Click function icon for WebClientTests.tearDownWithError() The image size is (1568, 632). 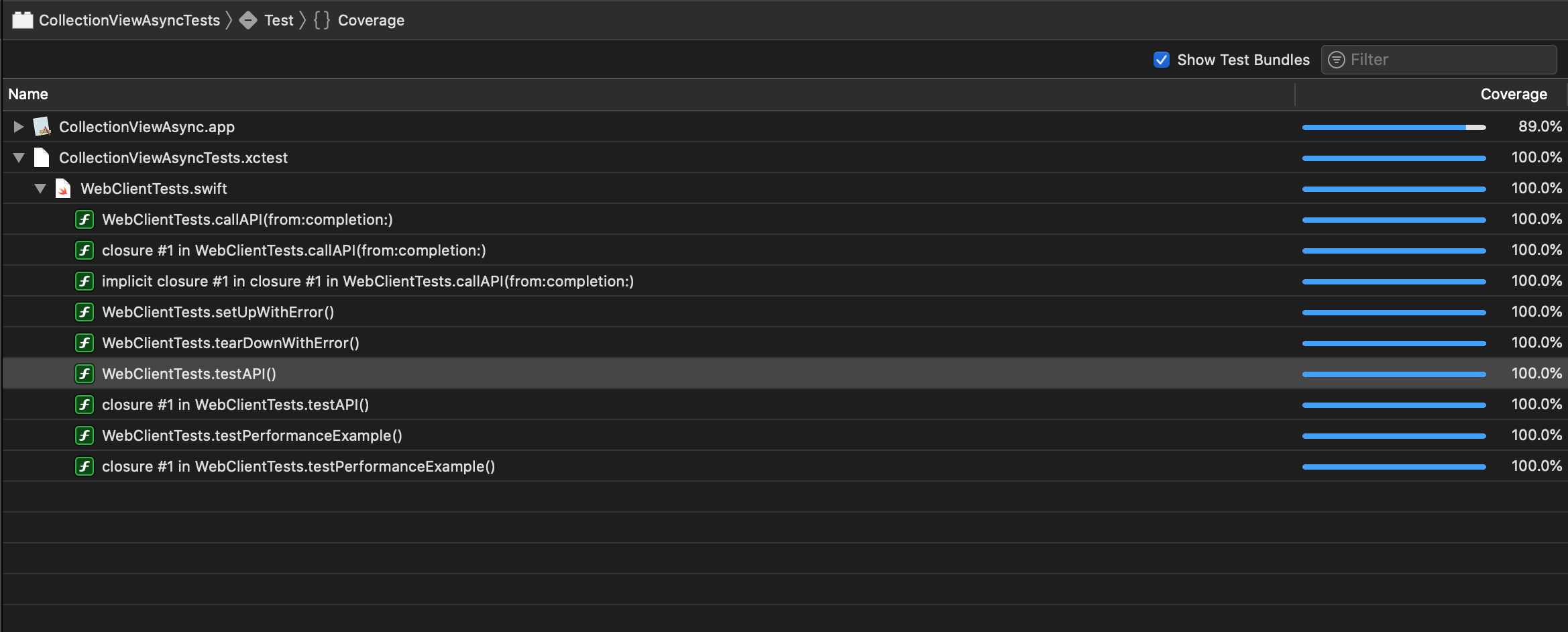point(84,343)
